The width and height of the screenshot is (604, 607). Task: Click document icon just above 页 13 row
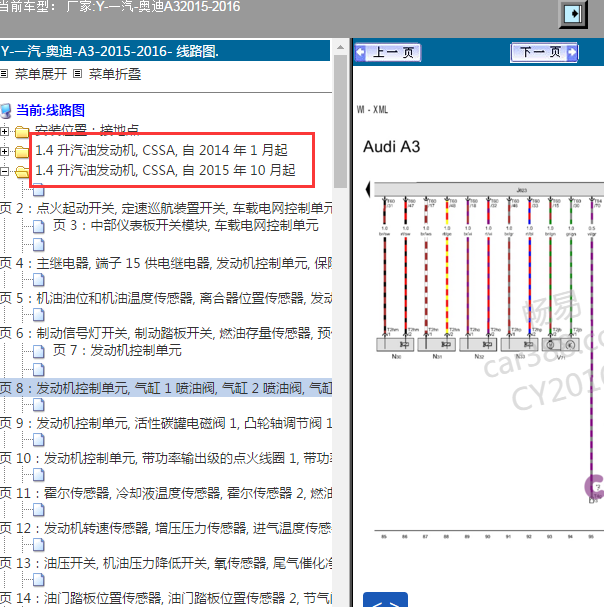[39, 545]
